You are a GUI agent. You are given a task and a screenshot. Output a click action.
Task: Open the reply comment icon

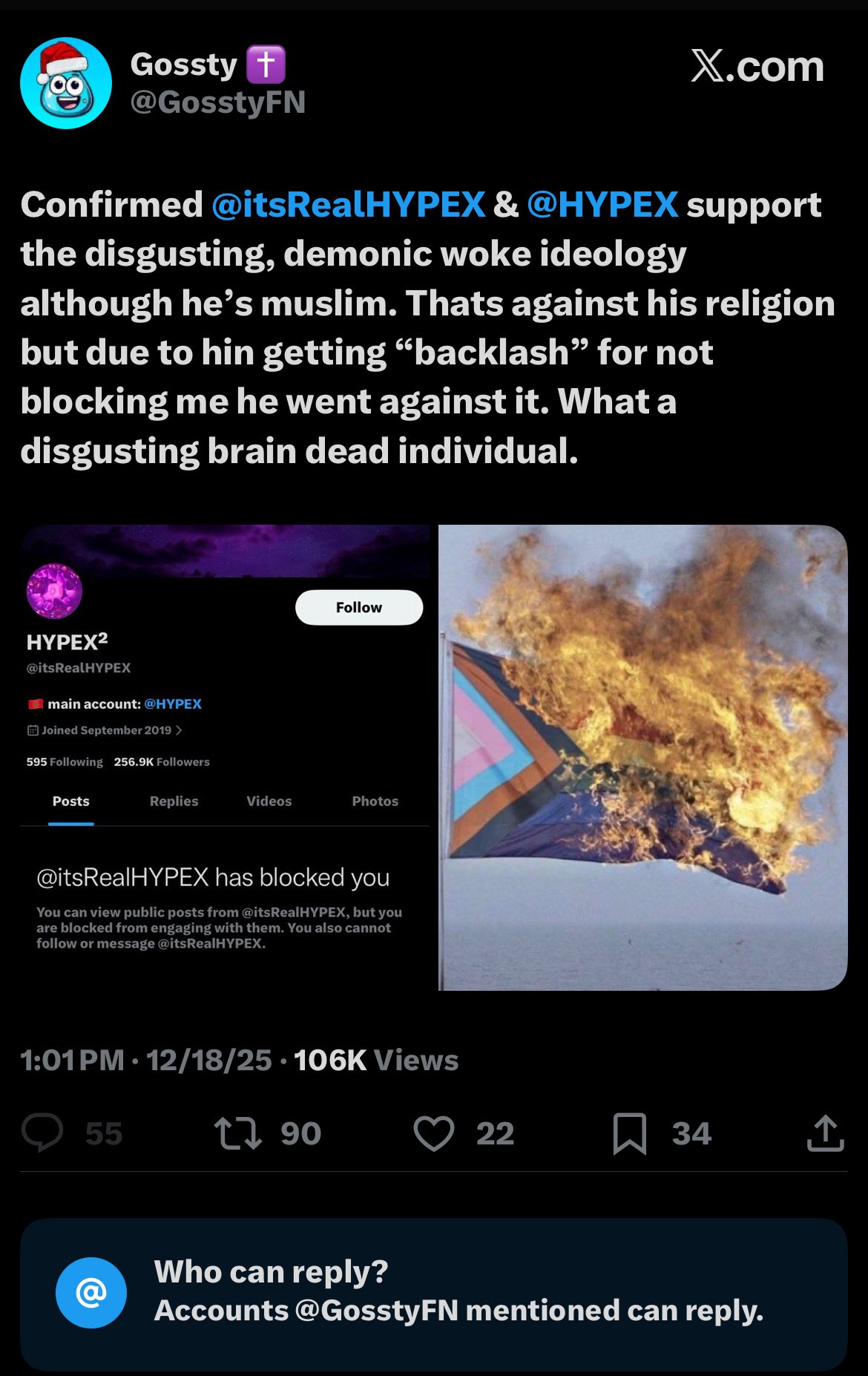point(42,1133)
